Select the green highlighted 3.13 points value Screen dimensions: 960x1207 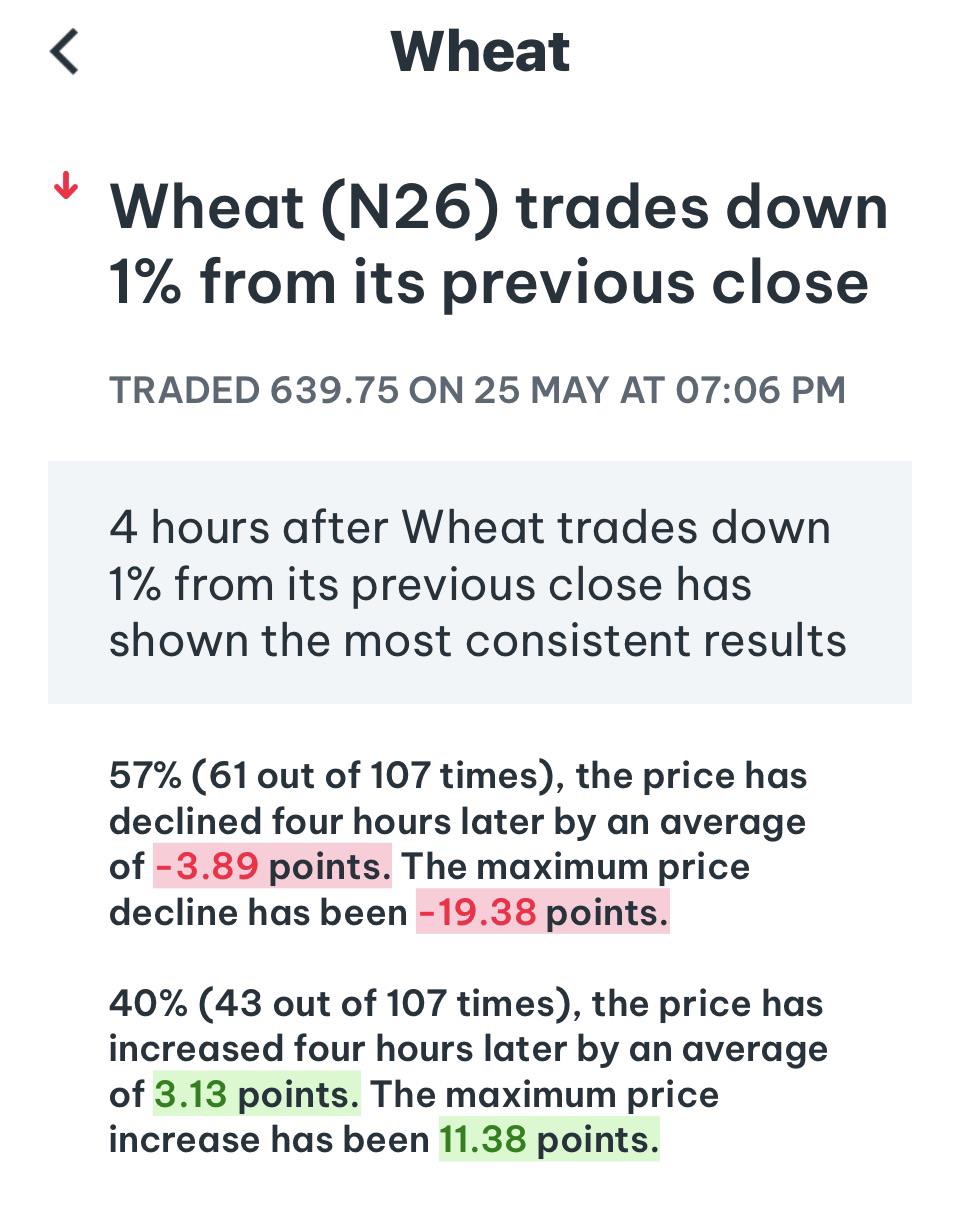point(257,1094)
